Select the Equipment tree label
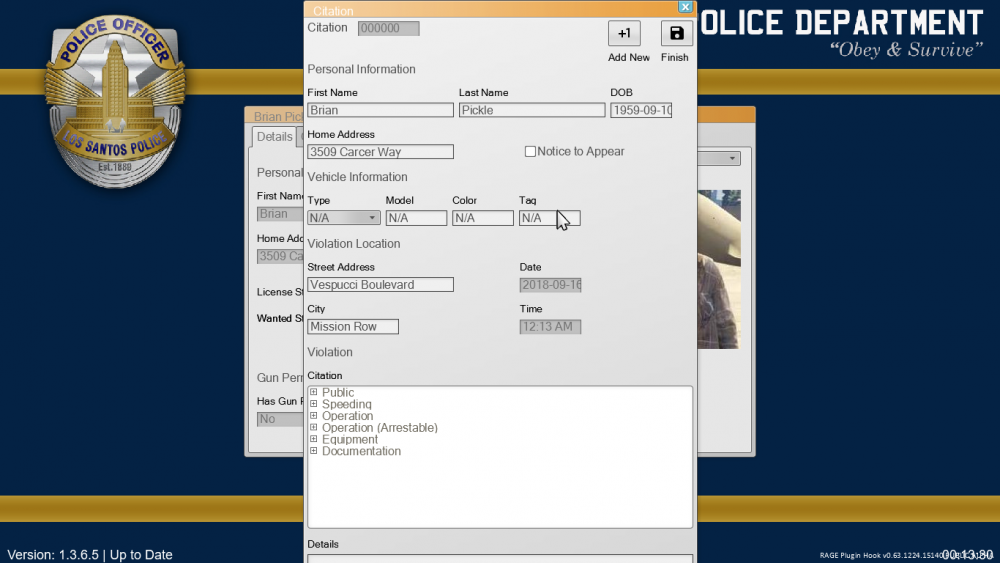 coord(349,439)
